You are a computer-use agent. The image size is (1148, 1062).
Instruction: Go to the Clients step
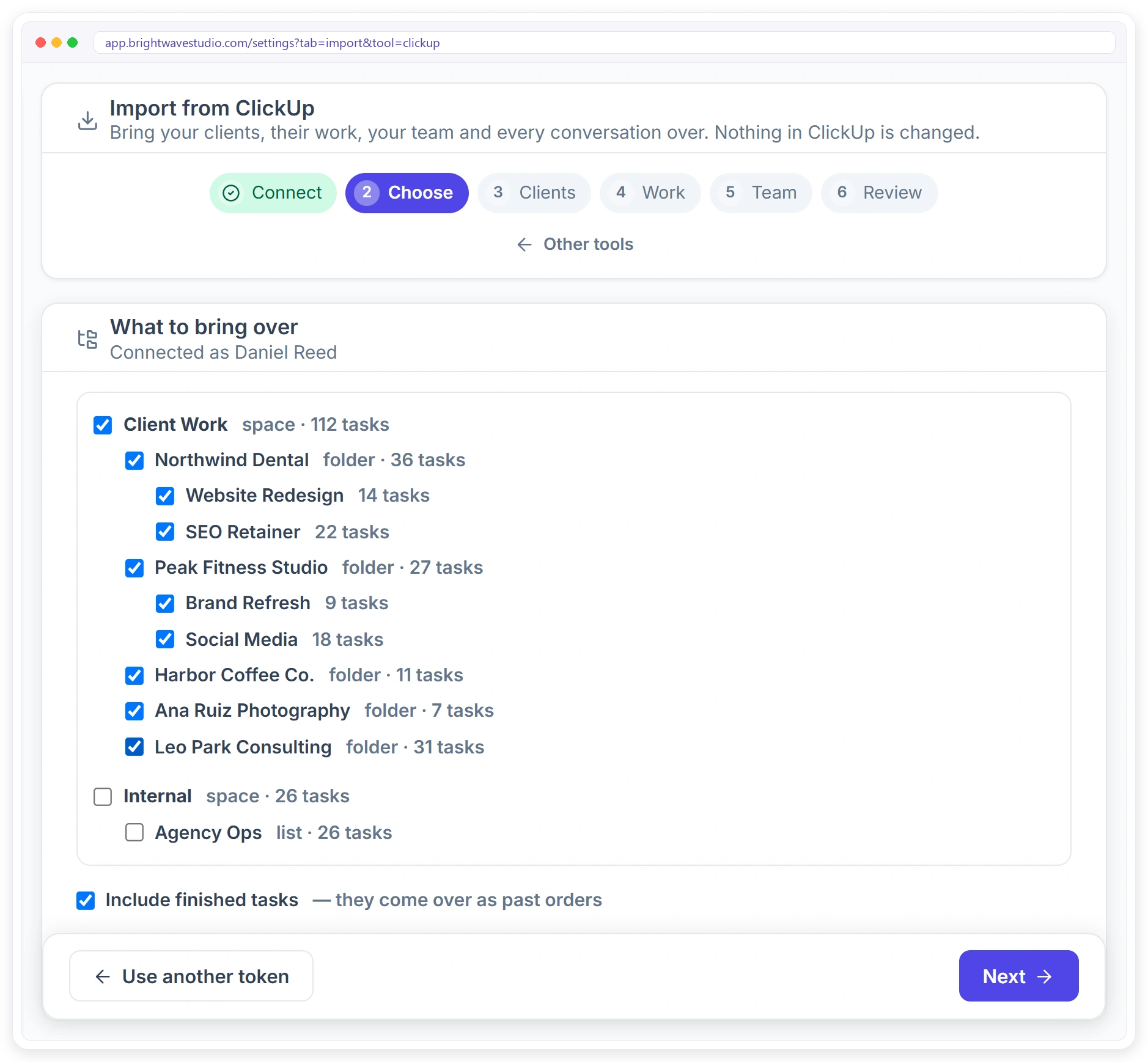534,193
